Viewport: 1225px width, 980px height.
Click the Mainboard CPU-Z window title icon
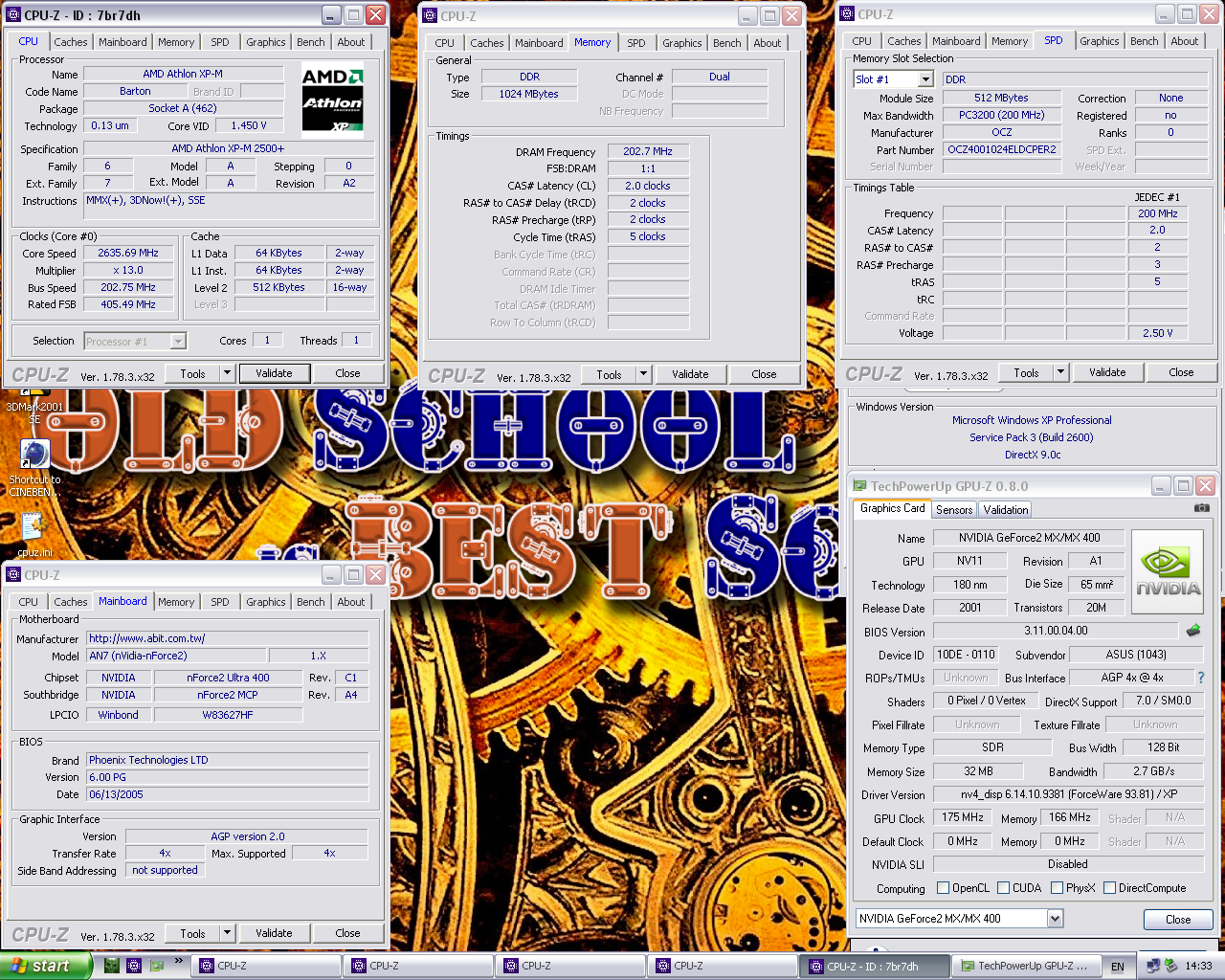tap(13, 575)
